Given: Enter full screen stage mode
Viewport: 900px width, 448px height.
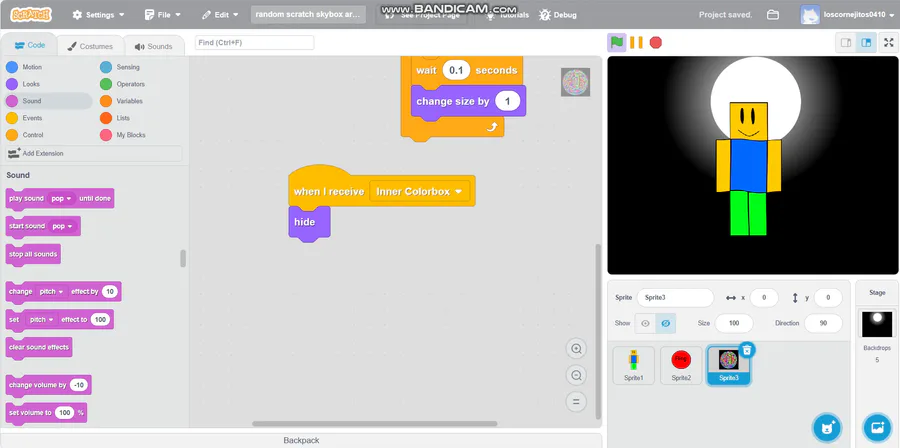Looking at the screenshot, I should 889,42.
